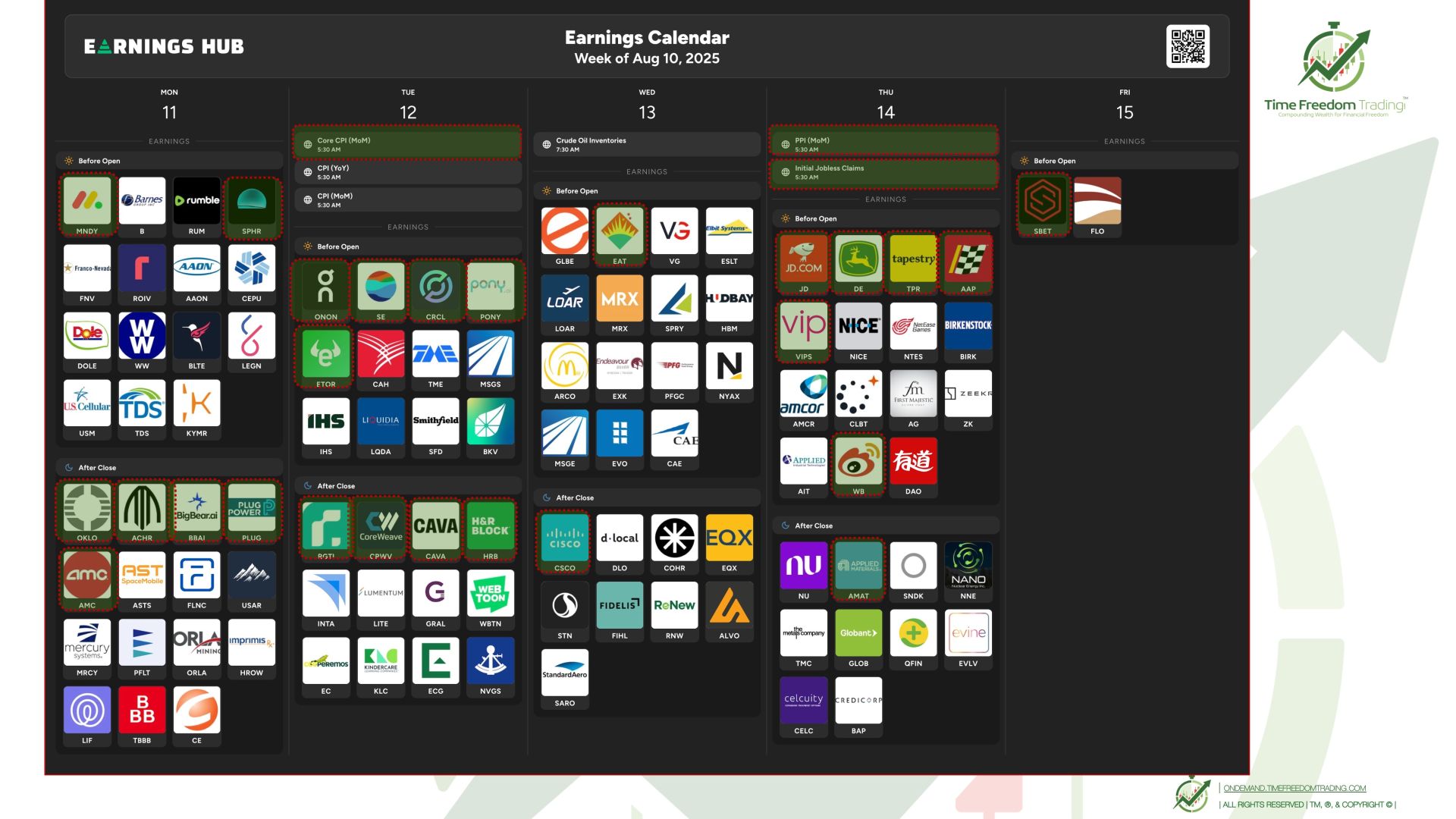Select the Wednesday 13 day header
The width and height of the screenshot is (1456, 819).
[x=647, y=105]
